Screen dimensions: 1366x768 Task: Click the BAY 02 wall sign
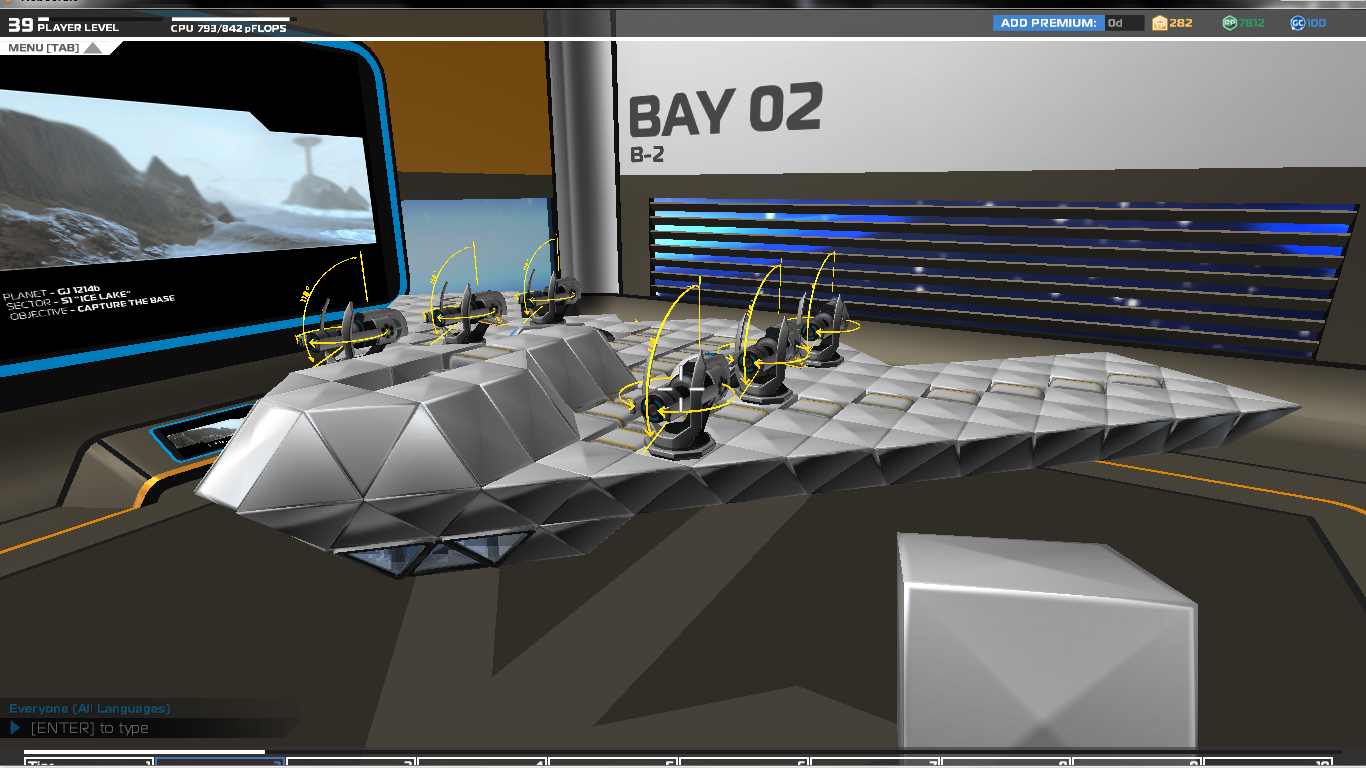click(725, 110)
